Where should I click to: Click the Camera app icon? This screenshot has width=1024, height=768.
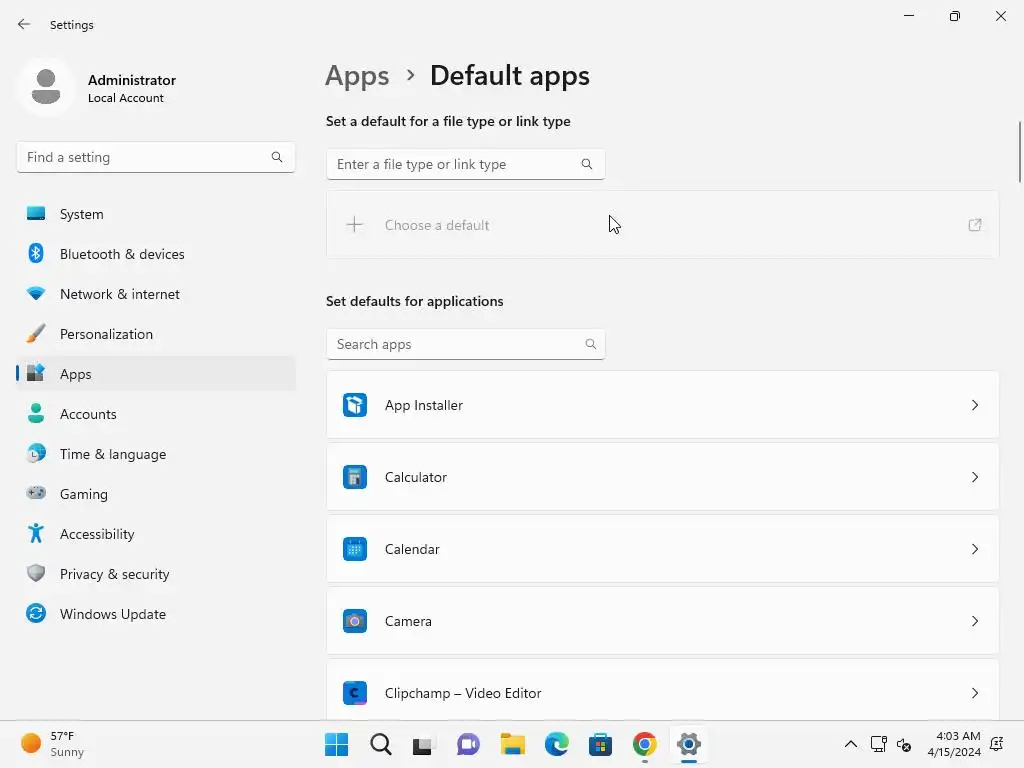coord(355,621)
